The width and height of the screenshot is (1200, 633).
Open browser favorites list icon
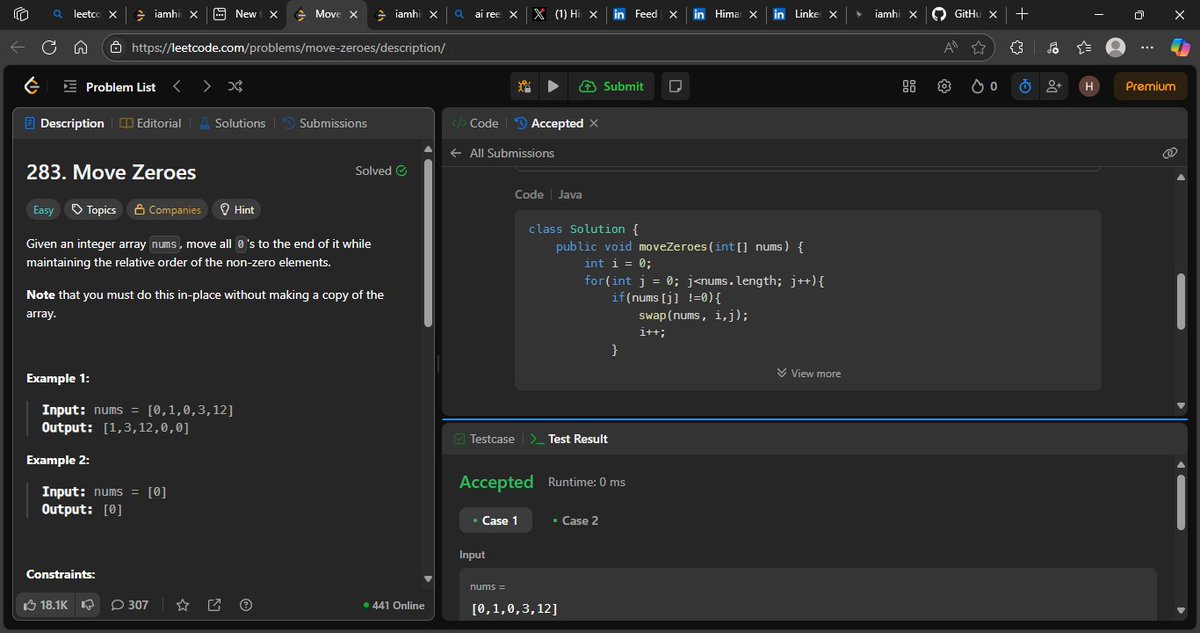[x=1085, y=47]
